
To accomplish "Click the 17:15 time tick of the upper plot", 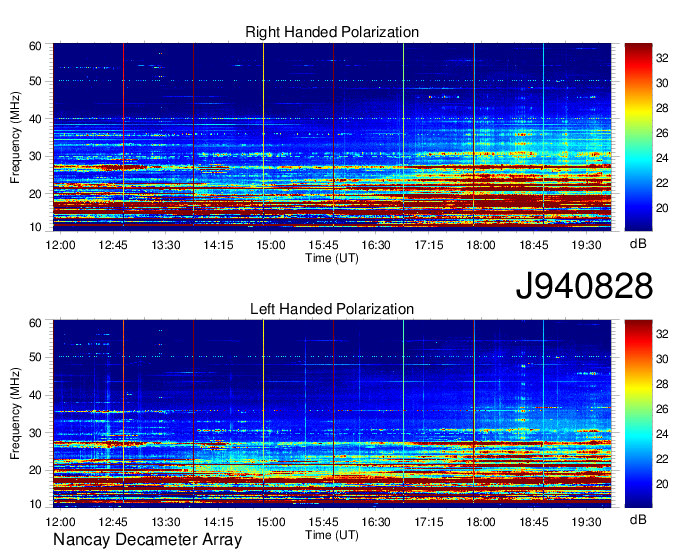I will tap(428, 245).
